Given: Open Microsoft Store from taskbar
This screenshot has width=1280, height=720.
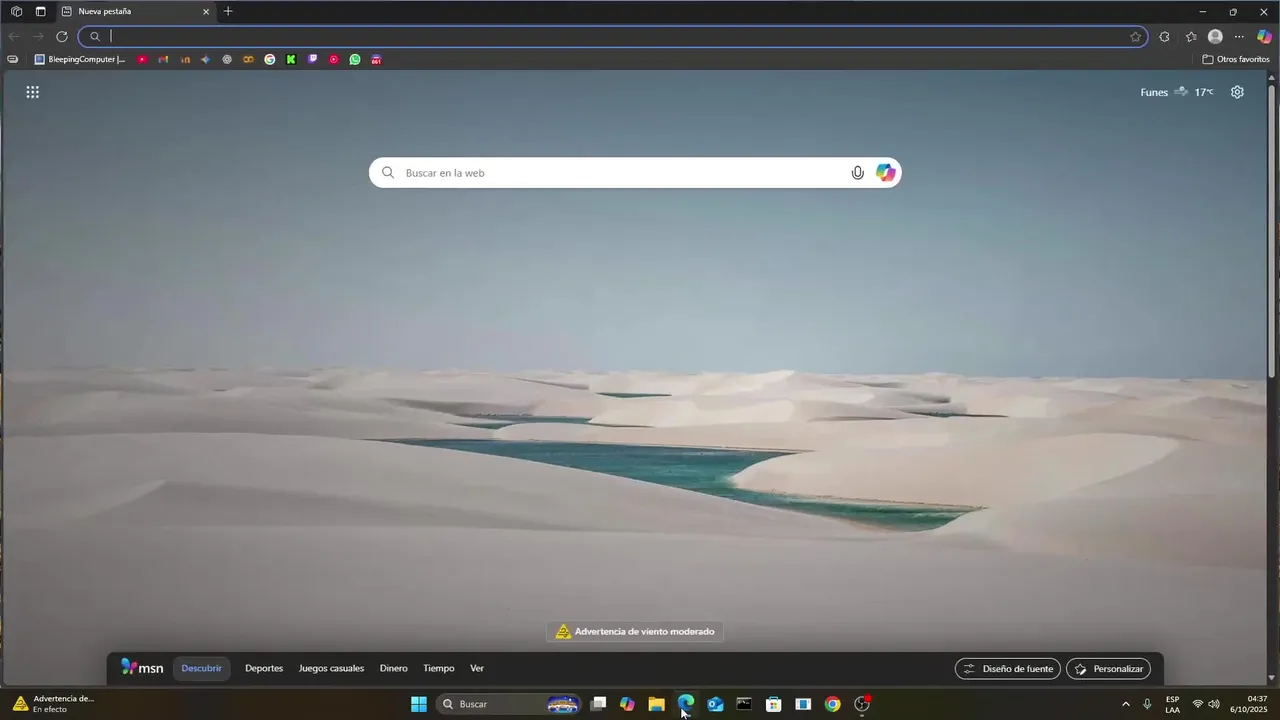Looking at the screenshot, I should 773,704.
